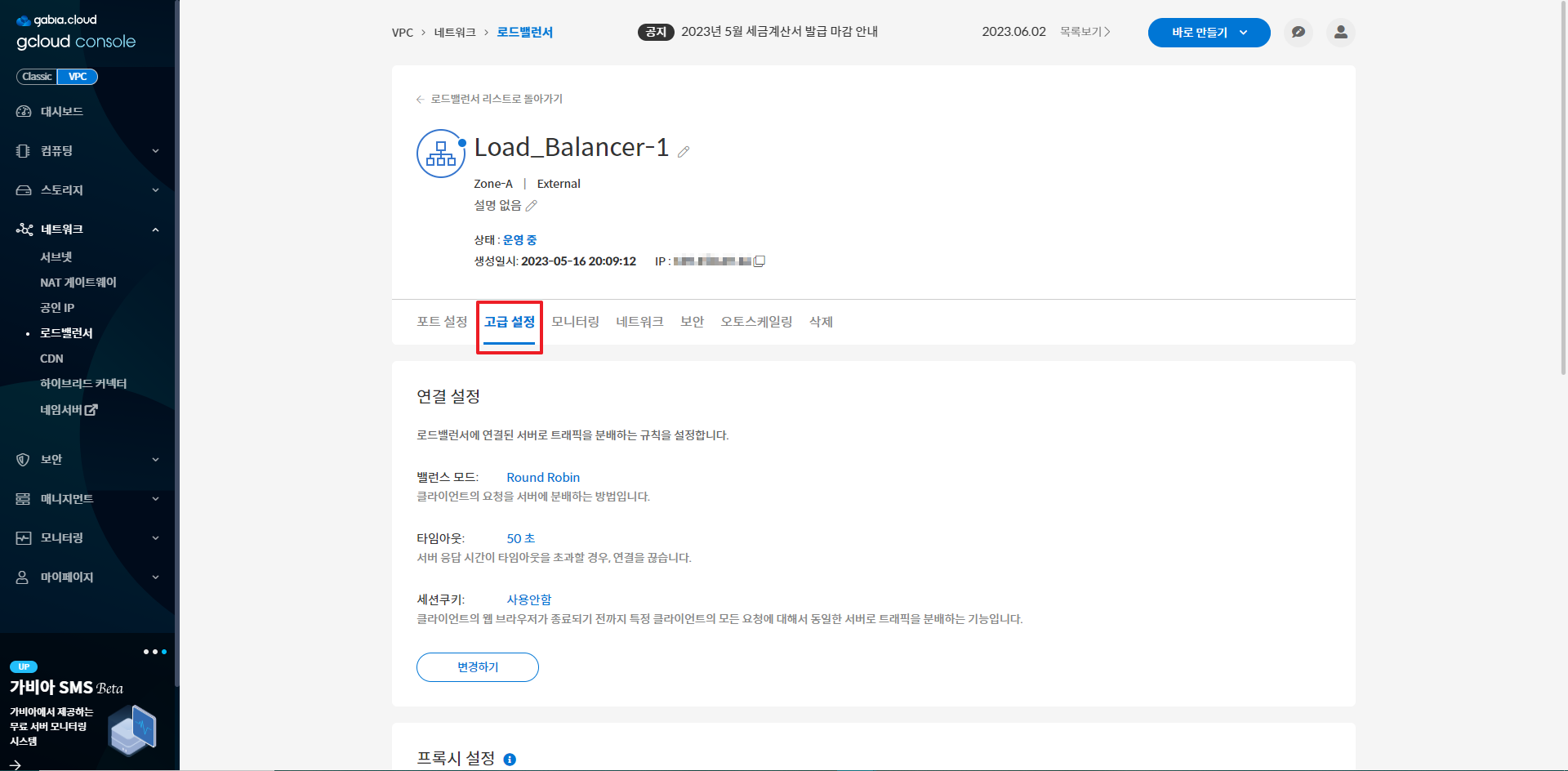Click the banner arrow icon
The image size is (1568, 771).
point(15,765)
